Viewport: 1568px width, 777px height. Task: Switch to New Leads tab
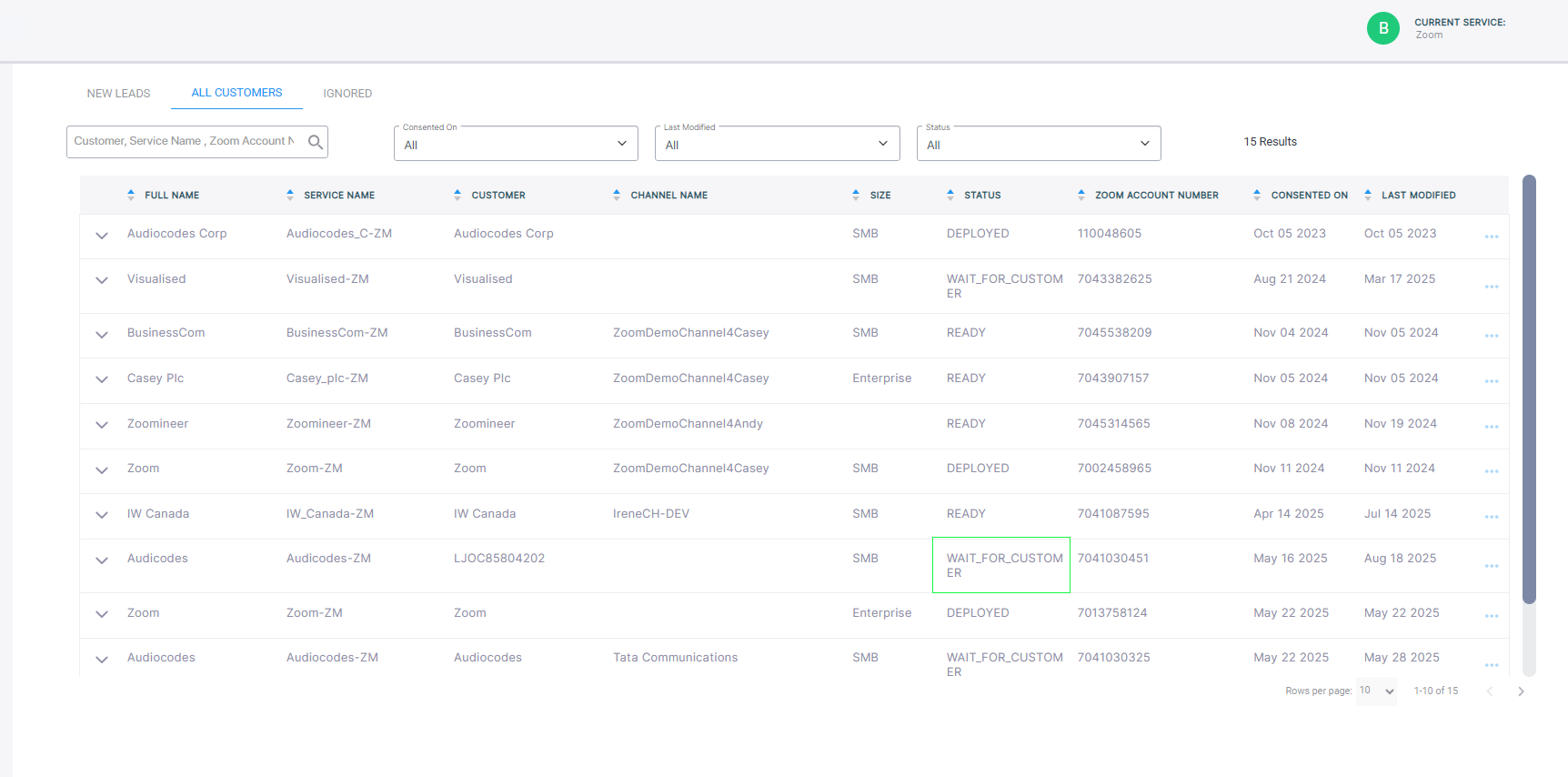(118, 94)
